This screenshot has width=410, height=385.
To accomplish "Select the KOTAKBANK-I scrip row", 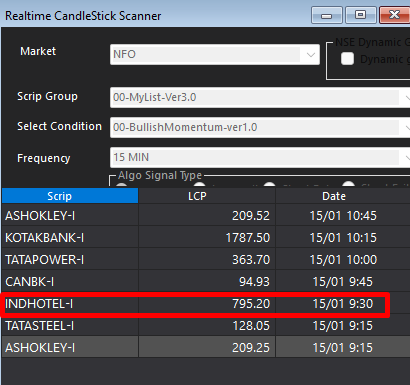I will pos(206,238).
